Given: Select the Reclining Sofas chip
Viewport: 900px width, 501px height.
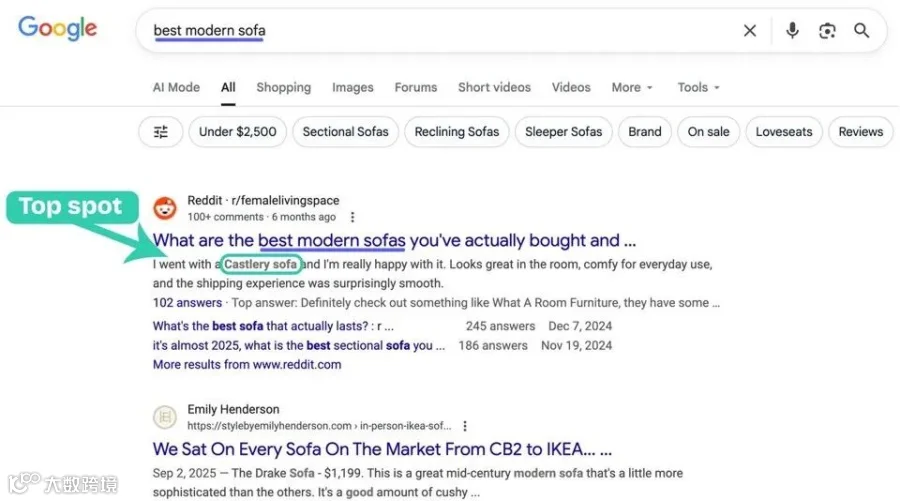Looking at the screenshot, I should [x=457, y=132].
